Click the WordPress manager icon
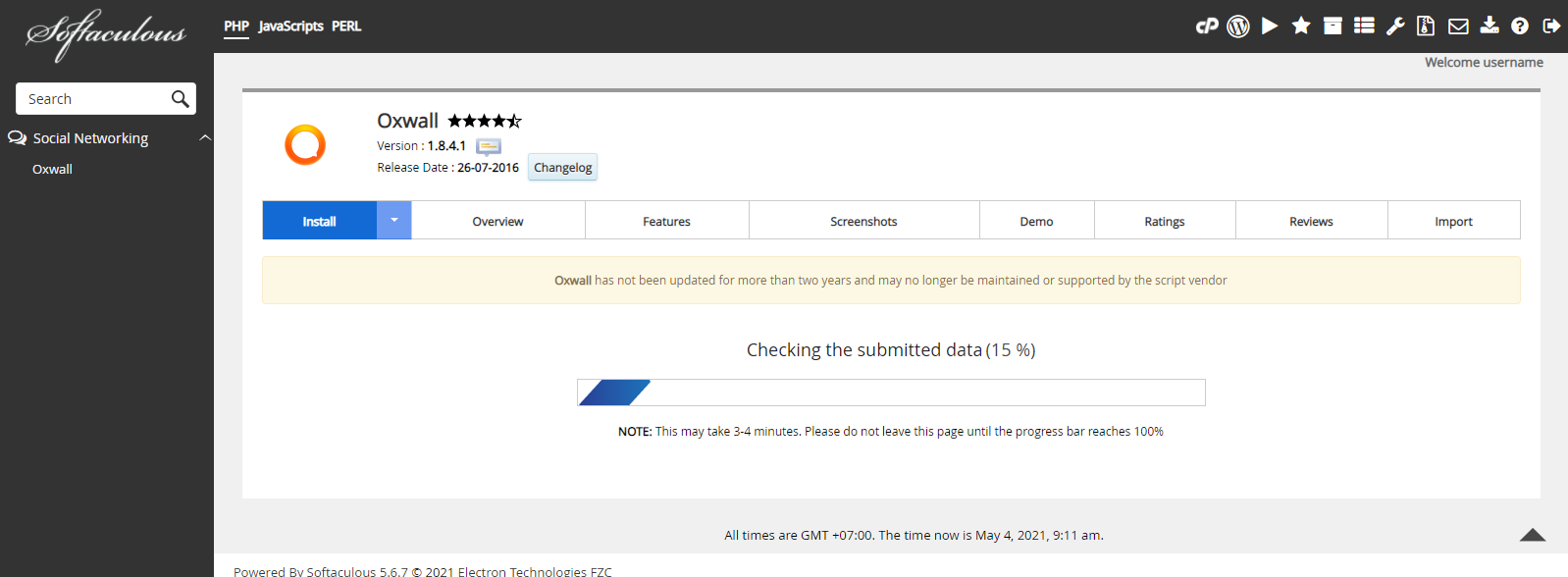The height and width of the screenshot is (577, 1568). point(1238,26)
